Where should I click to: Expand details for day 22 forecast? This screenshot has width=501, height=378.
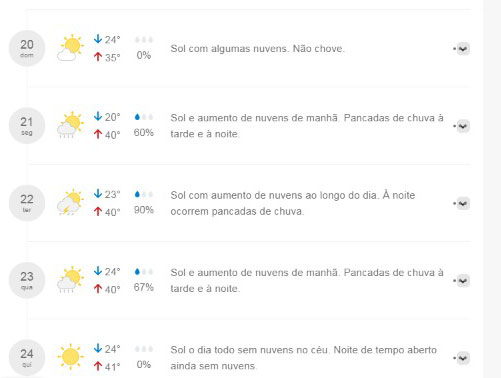463,203
